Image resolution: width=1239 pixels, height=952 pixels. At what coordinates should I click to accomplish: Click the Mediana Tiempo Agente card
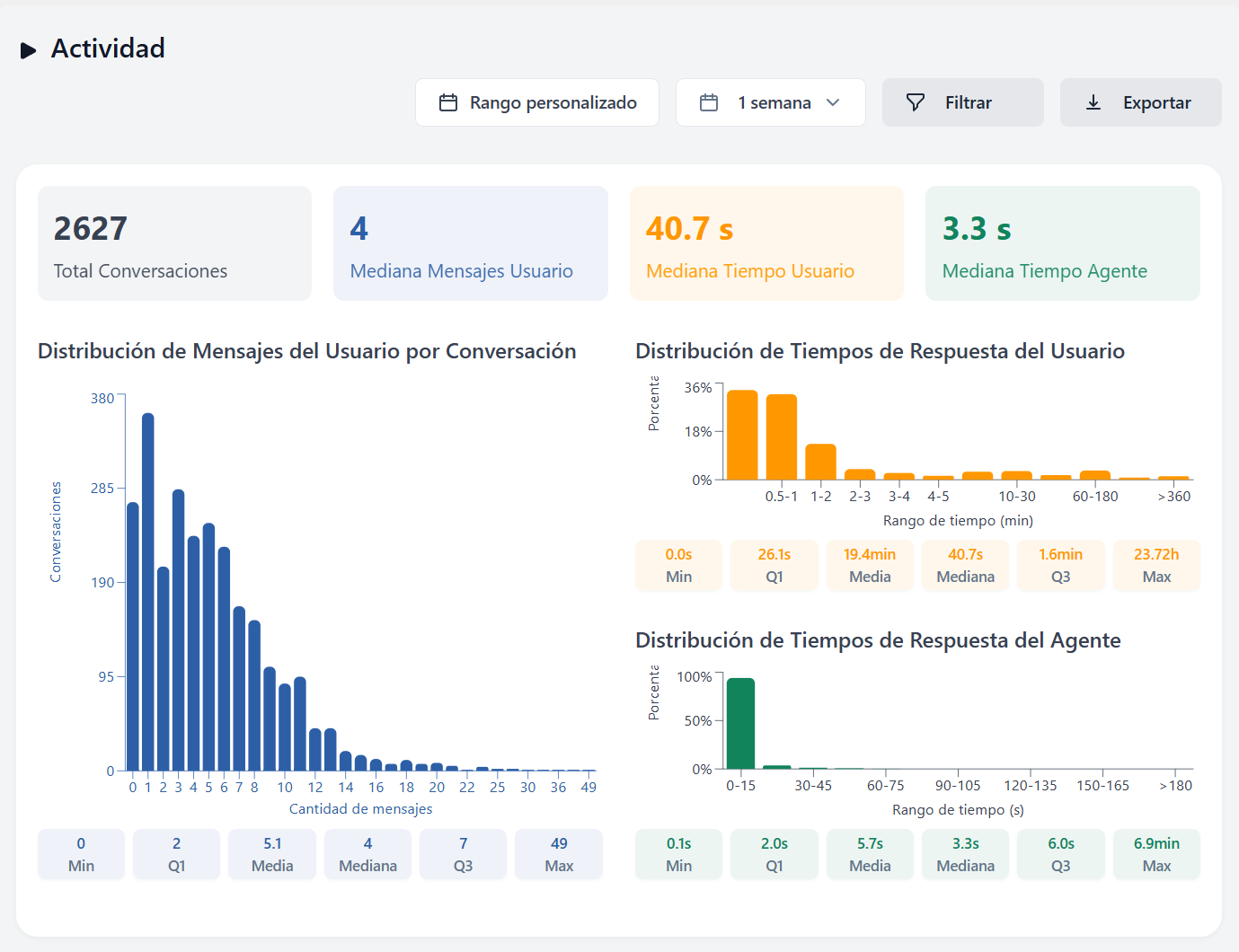point(1063,243)
